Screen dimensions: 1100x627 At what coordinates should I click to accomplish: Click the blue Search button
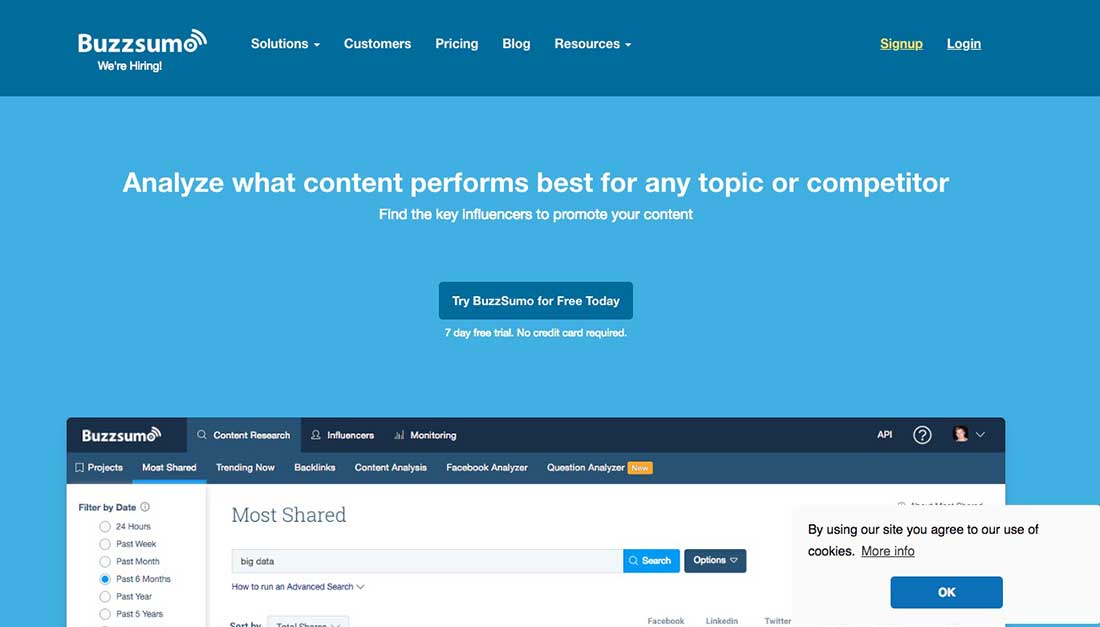pyautogui.click(x=651, y=560)
